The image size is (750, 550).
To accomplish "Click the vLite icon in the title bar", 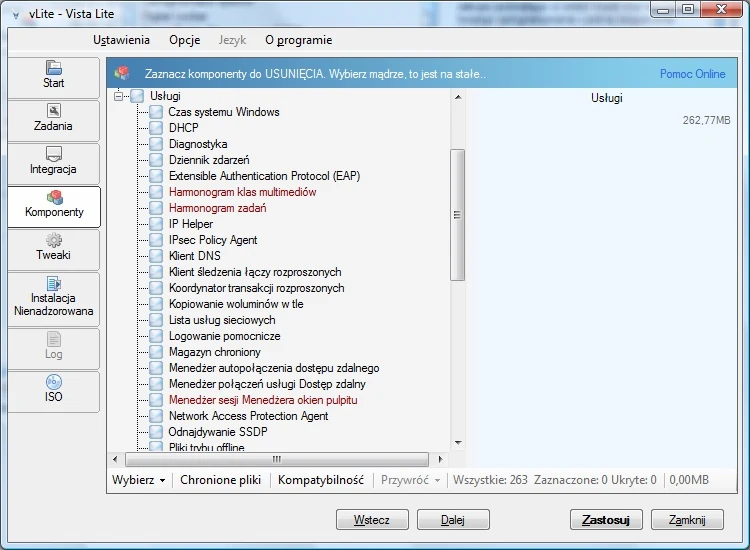I will 14,10.
